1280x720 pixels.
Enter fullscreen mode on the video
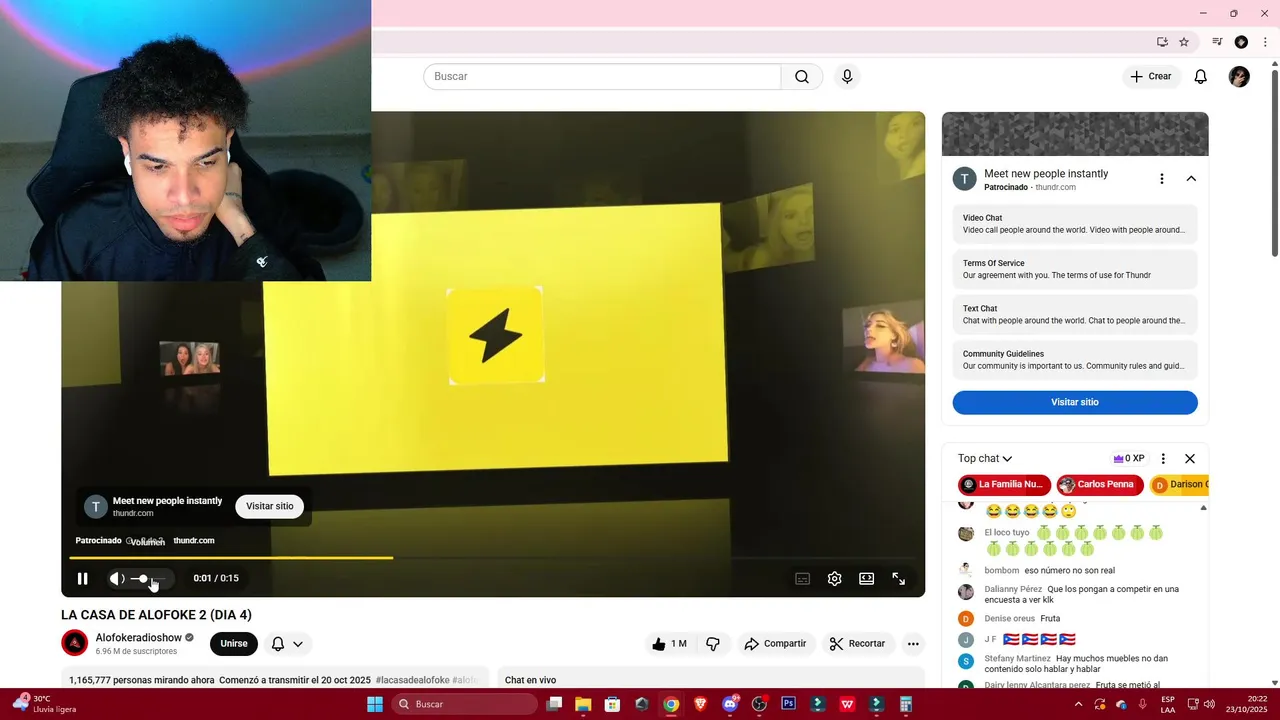(x=899, y=578)
